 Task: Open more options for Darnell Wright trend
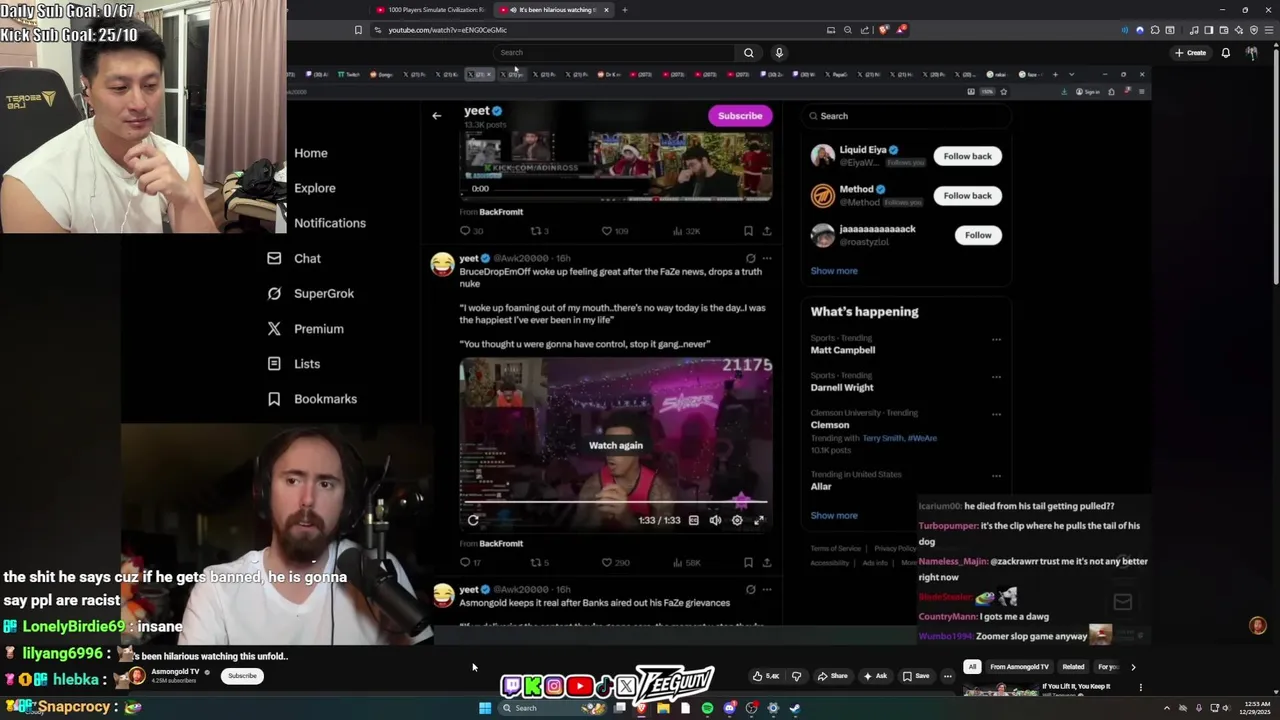coord(996,377)
